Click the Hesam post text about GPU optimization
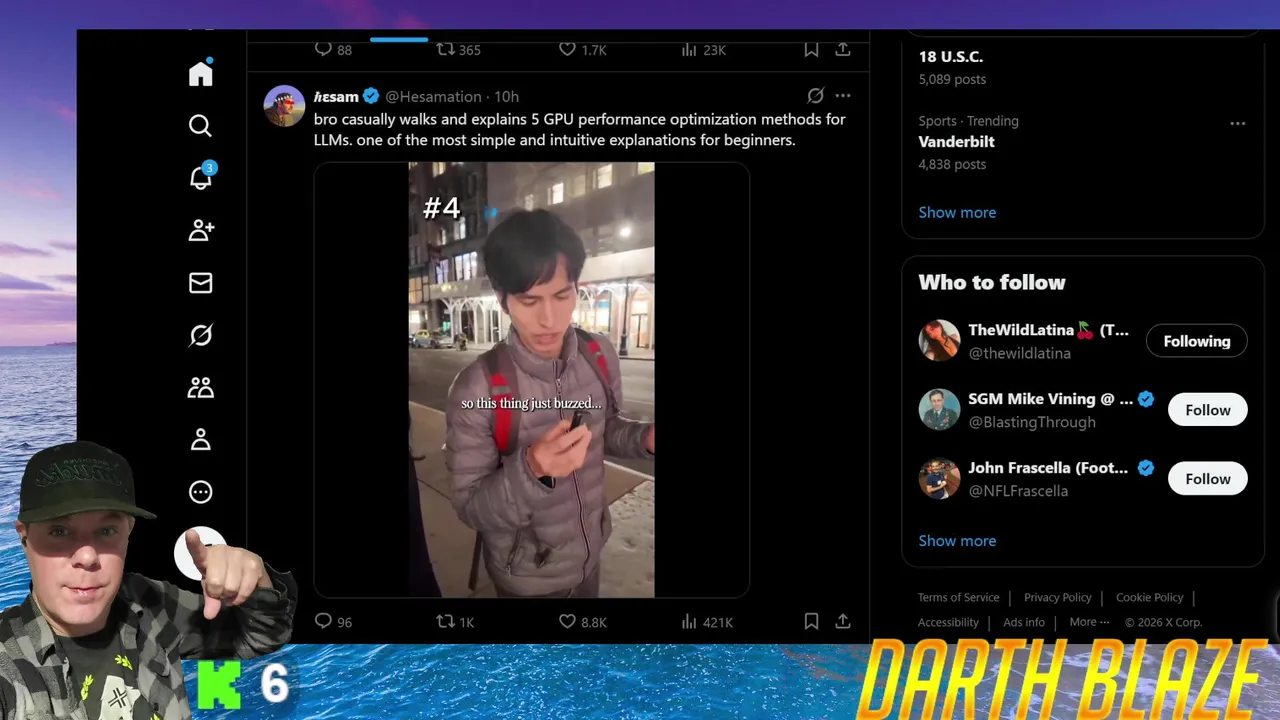The width and height of the screenshot is (1280, 720). tap(579, 130)
